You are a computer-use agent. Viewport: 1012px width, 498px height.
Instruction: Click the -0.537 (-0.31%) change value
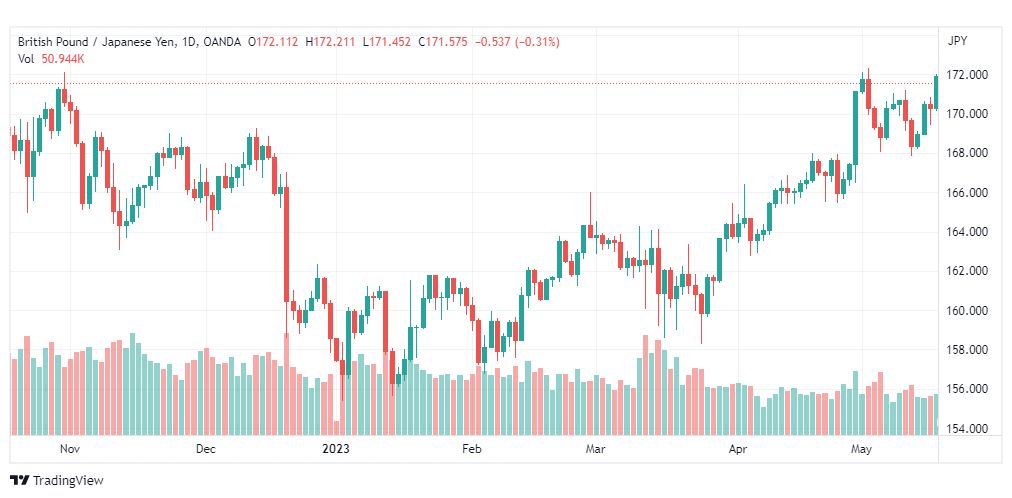pyautogui.click(x=518, y=42)
